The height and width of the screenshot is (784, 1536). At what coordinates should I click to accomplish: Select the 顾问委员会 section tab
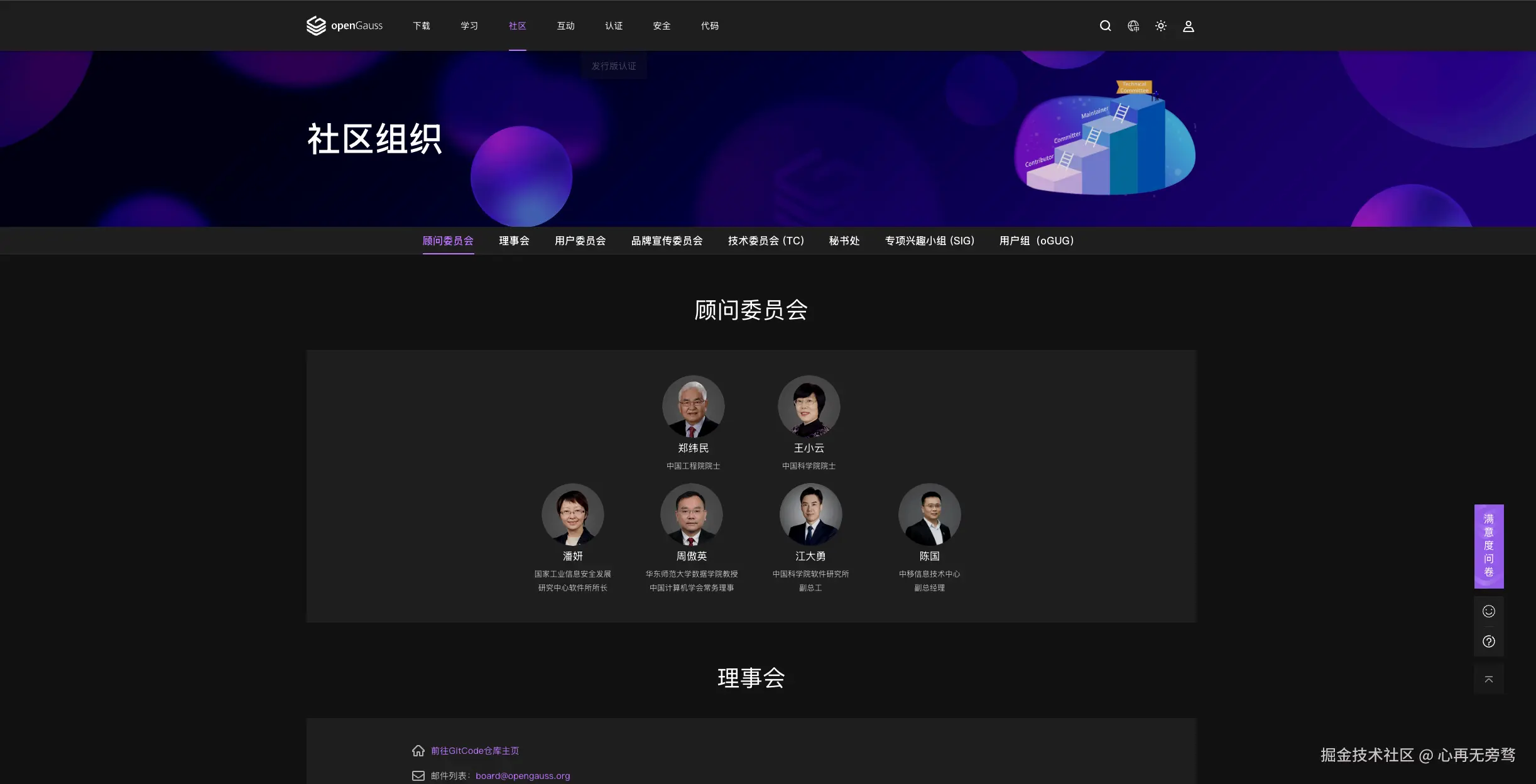pos(448,241)
